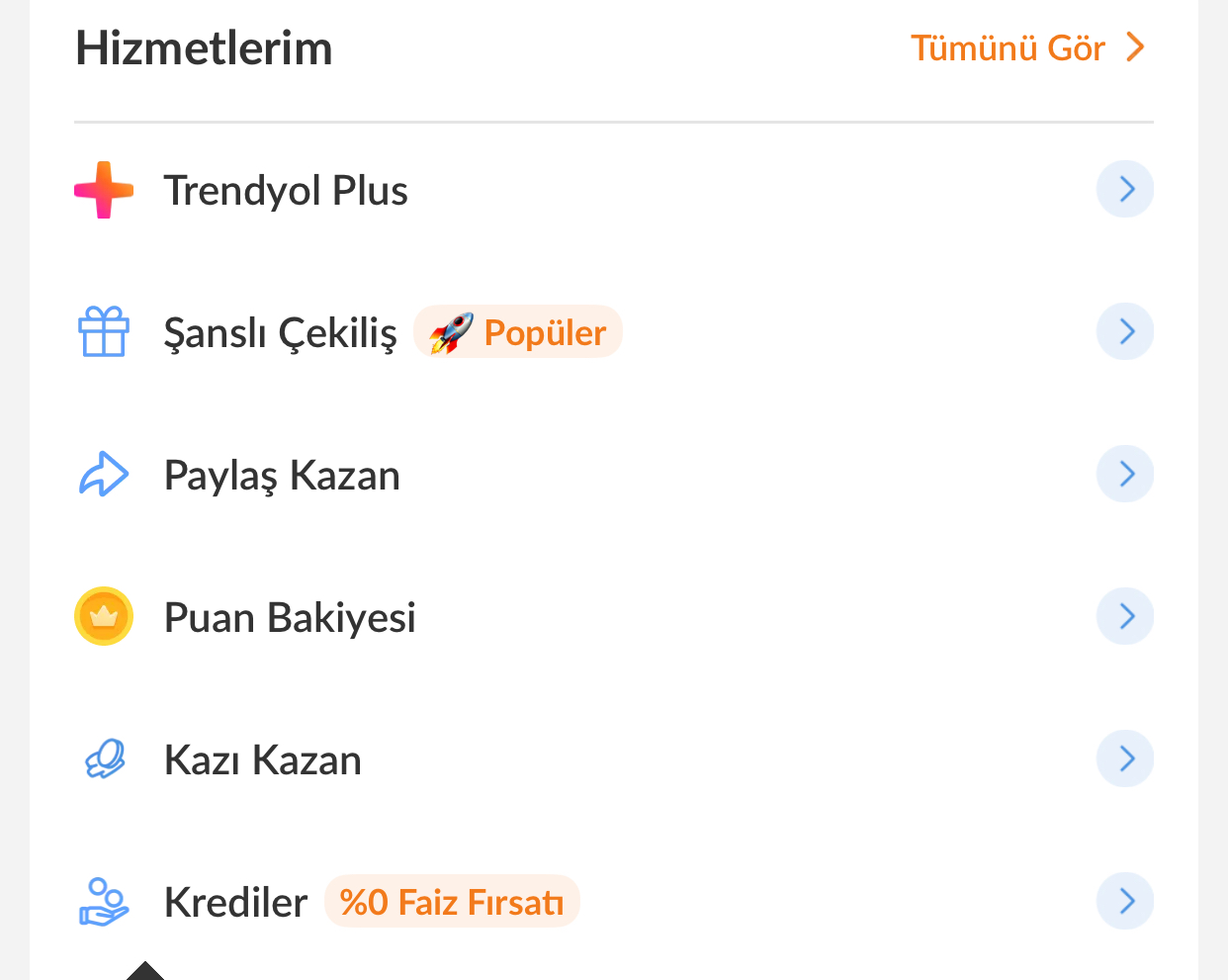
Task: Select the Paylaş Kazan menu entry
Action: (614, 475)
